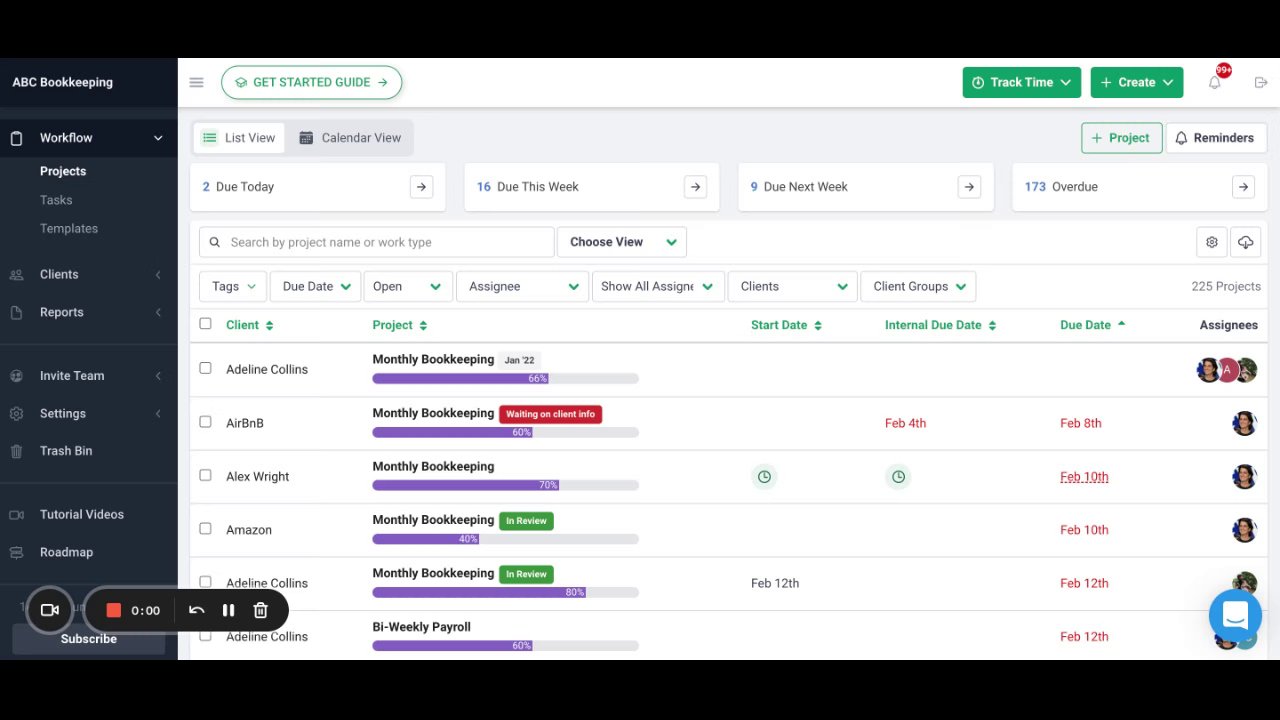Open the notifications bell icon

pos(1214,82)
